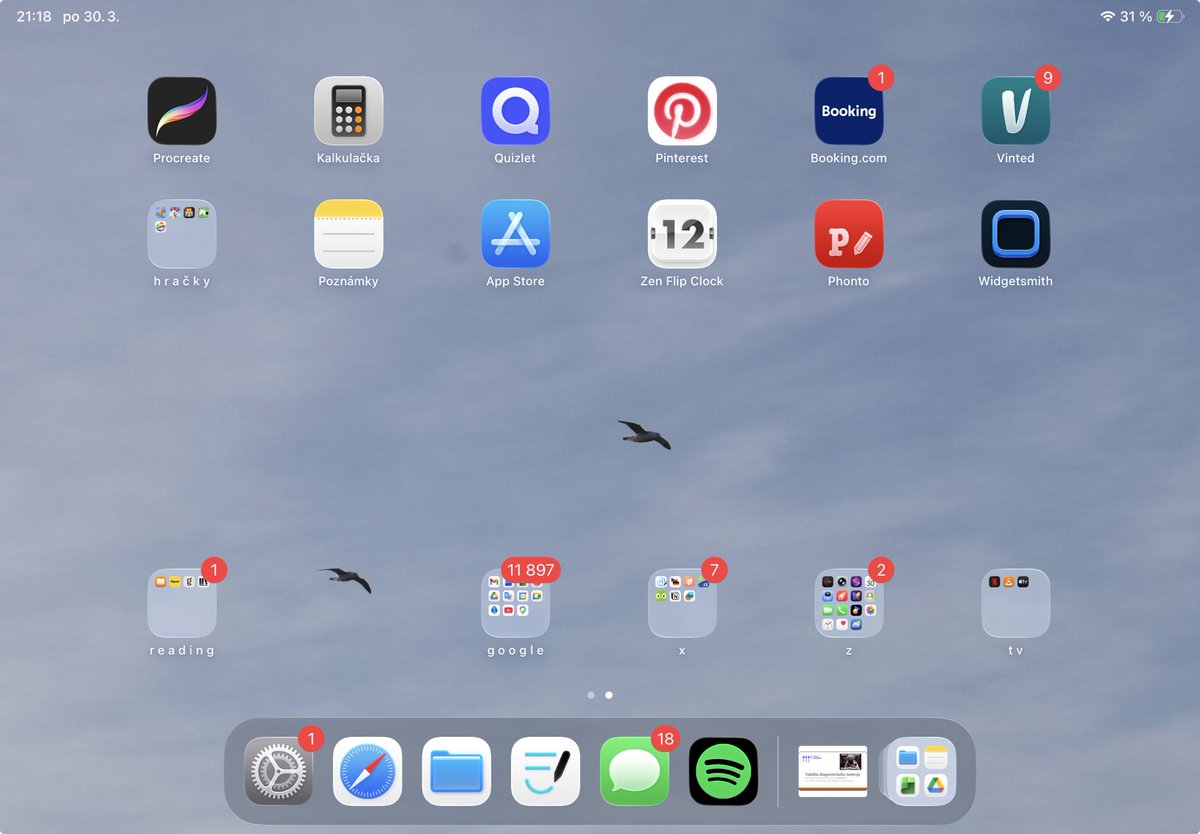This screenshot has height=834, width=1200.
Task: Open the Quizlet app
Action: click(515, 111)
